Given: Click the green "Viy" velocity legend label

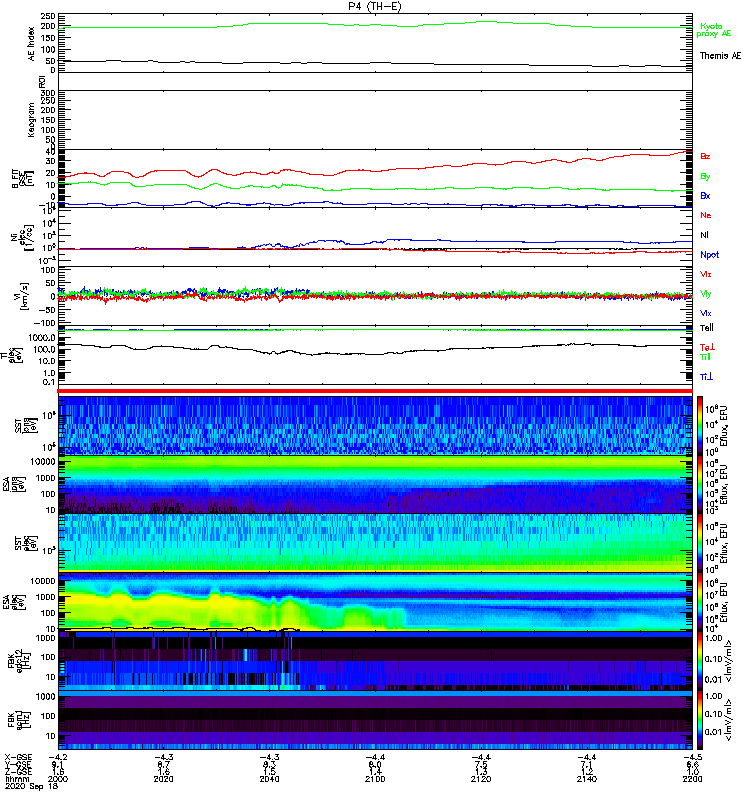Looking at the screenshot, I should [x=706, y=294].
